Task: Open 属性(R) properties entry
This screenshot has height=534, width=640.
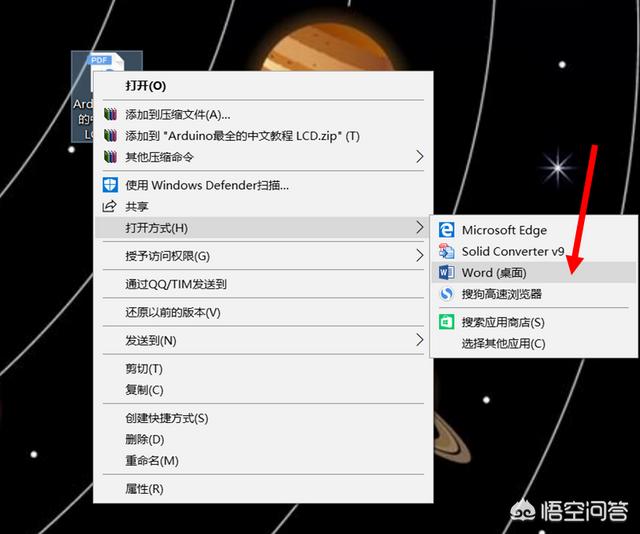Action: (263, 489)
